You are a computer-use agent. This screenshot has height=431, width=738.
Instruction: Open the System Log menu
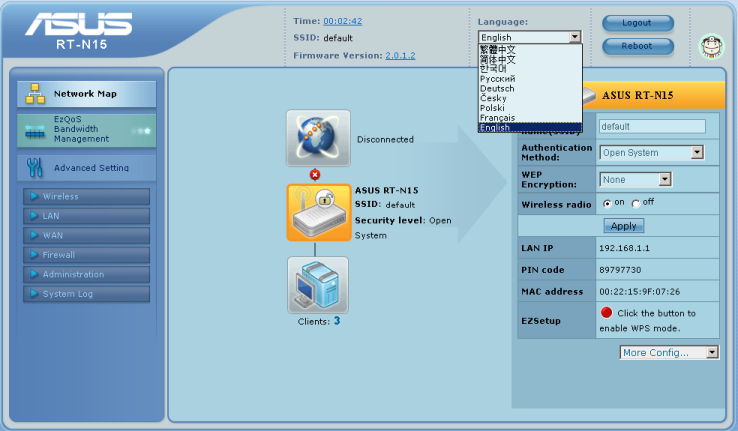(x=87, y=294)
